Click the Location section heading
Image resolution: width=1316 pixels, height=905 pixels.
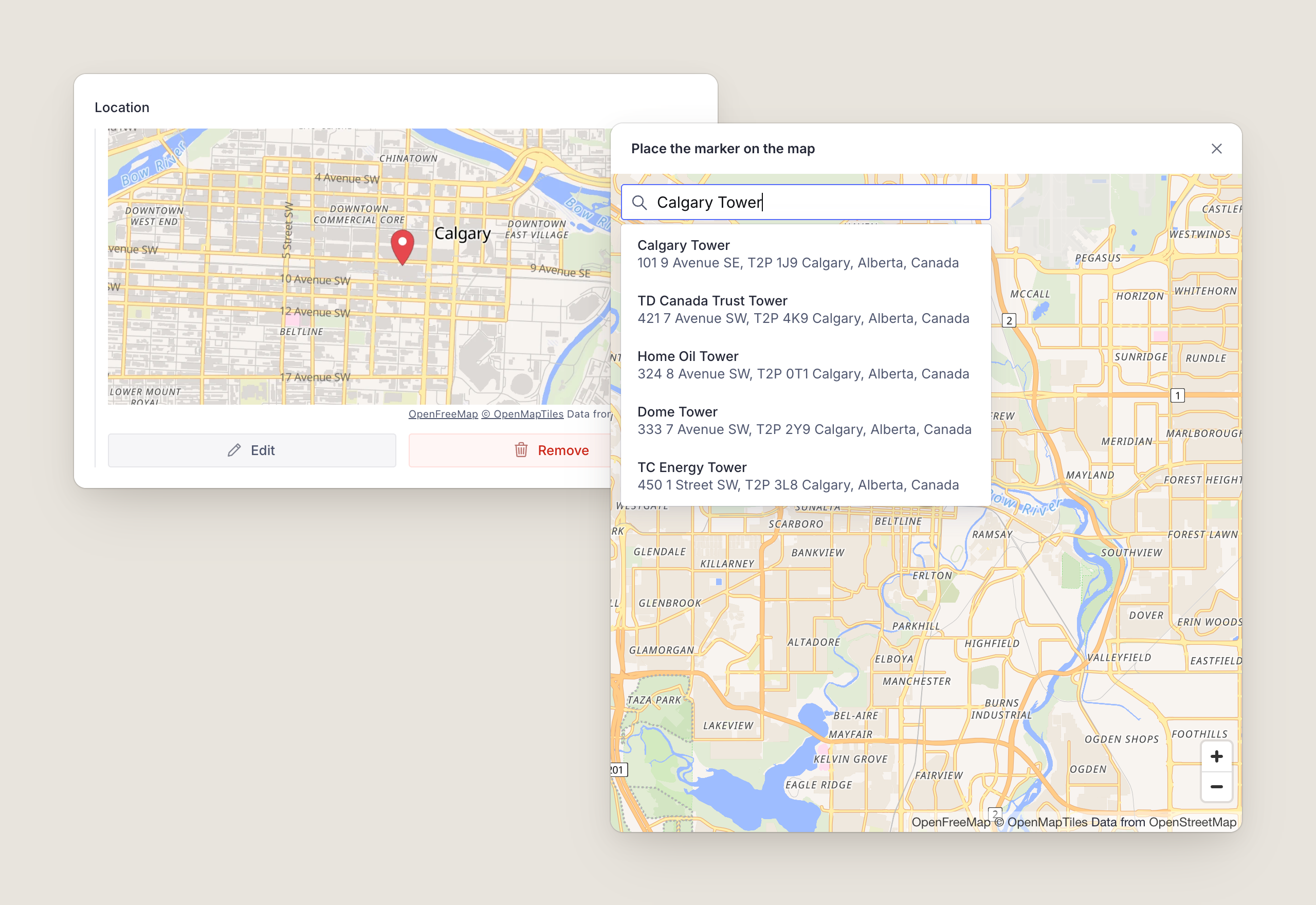122,107
